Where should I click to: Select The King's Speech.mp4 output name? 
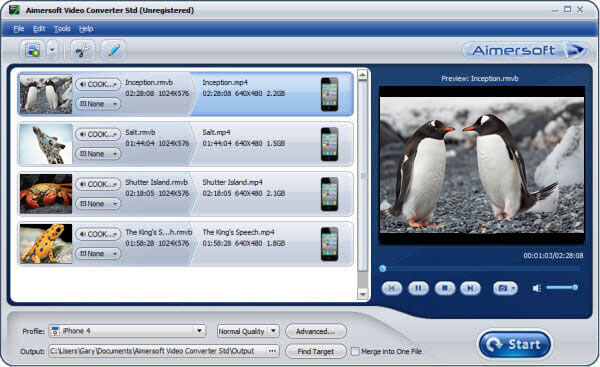238,232
